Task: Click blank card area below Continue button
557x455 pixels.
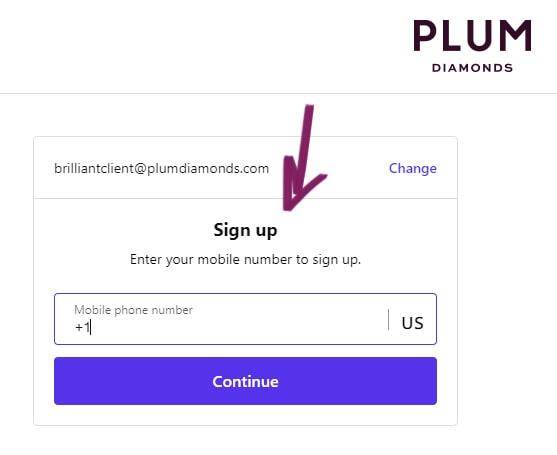Action: (x=245, y=415)
